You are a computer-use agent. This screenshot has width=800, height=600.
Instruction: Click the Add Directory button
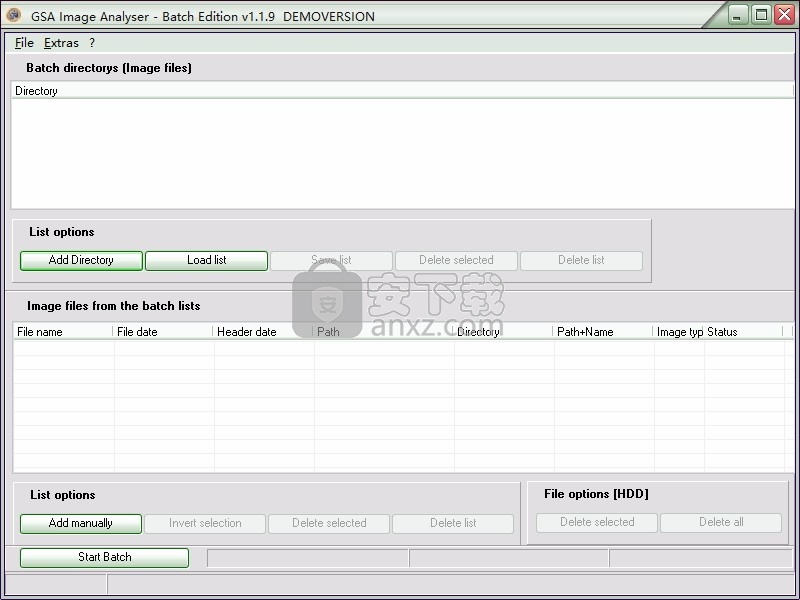(81, 260)
